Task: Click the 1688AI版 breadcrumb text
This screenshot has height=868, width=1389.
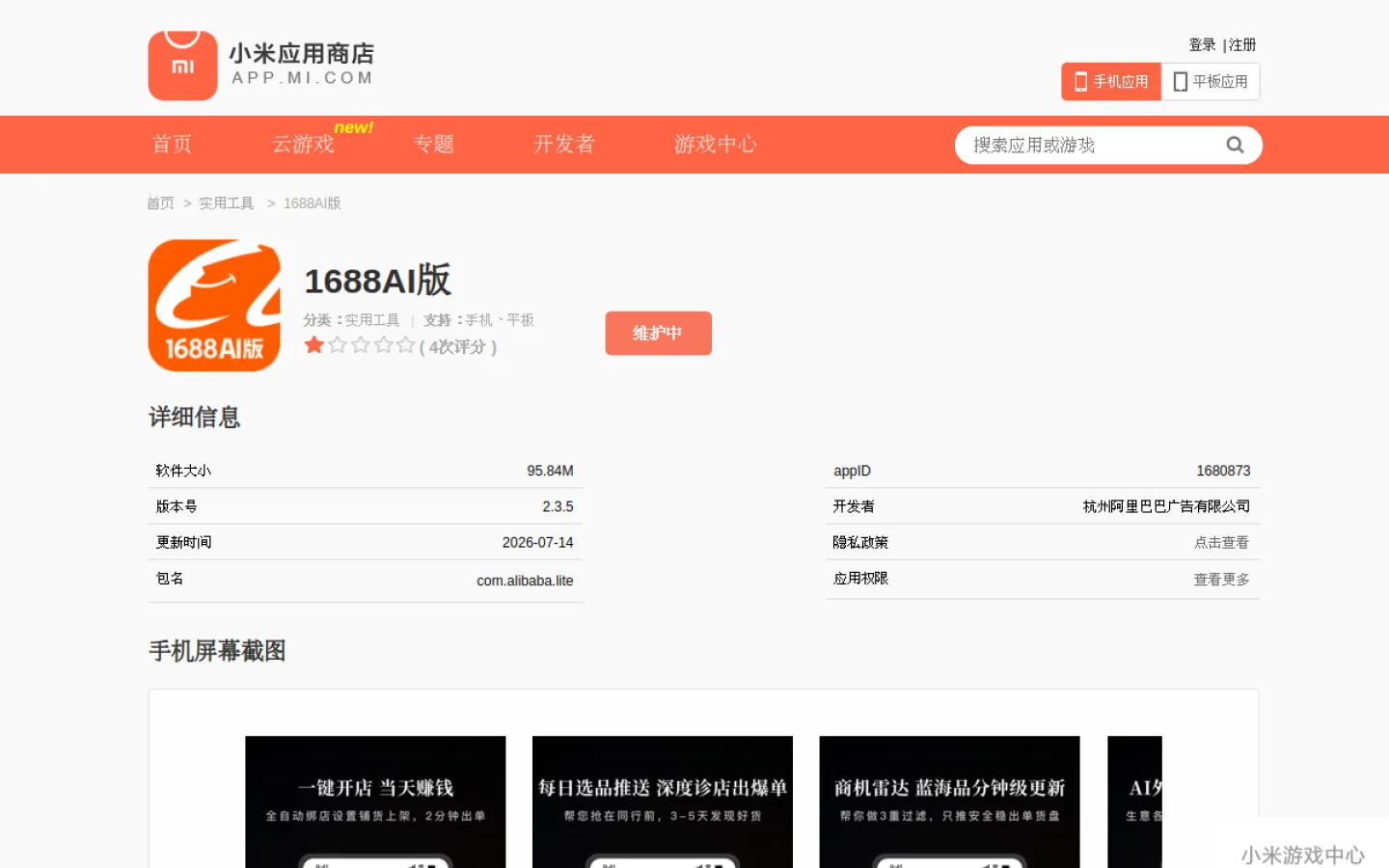Action: click(312, 203)
